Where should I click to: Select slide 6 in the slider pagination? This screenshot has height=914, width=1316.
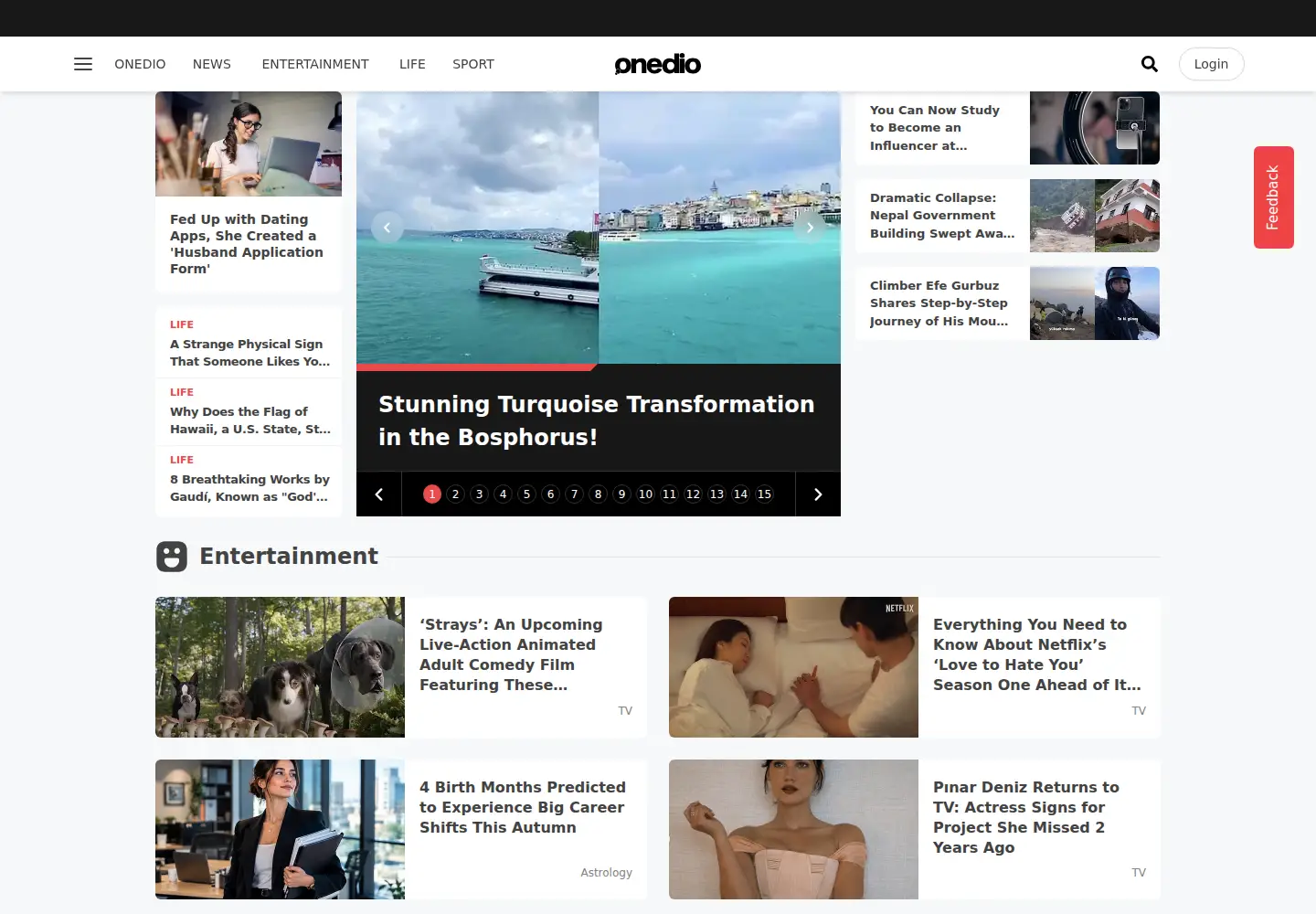click(x=551, y=494)
